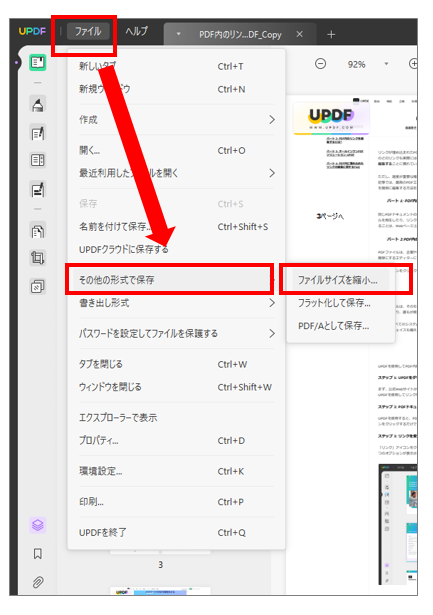The image size is (433, 615).
Task: Select the Comment highlighter tool icon
Action: pyautogui.click(x=38, y=105)
